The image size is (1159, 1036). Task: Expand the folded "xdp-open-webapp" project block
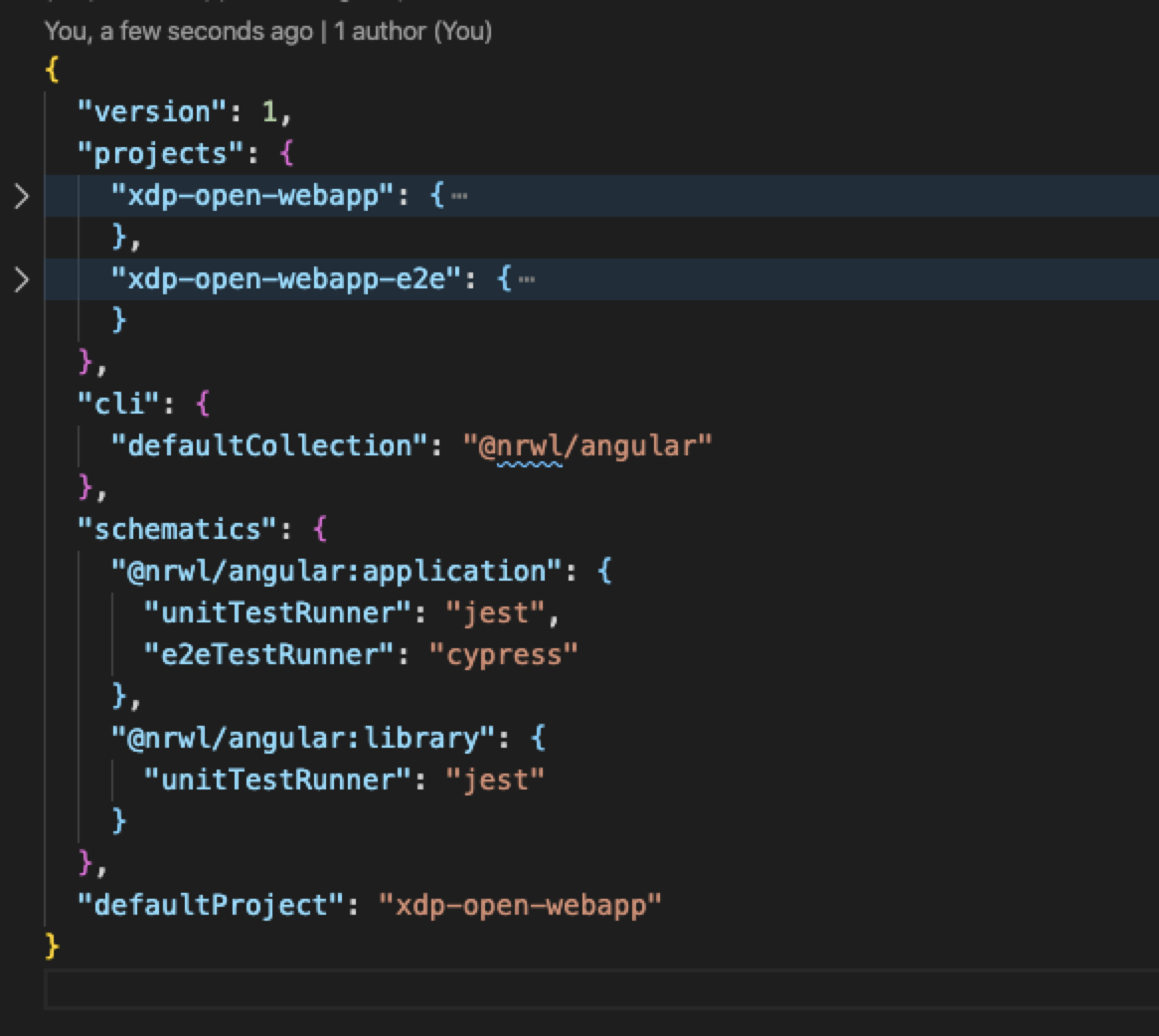point(20,195)
